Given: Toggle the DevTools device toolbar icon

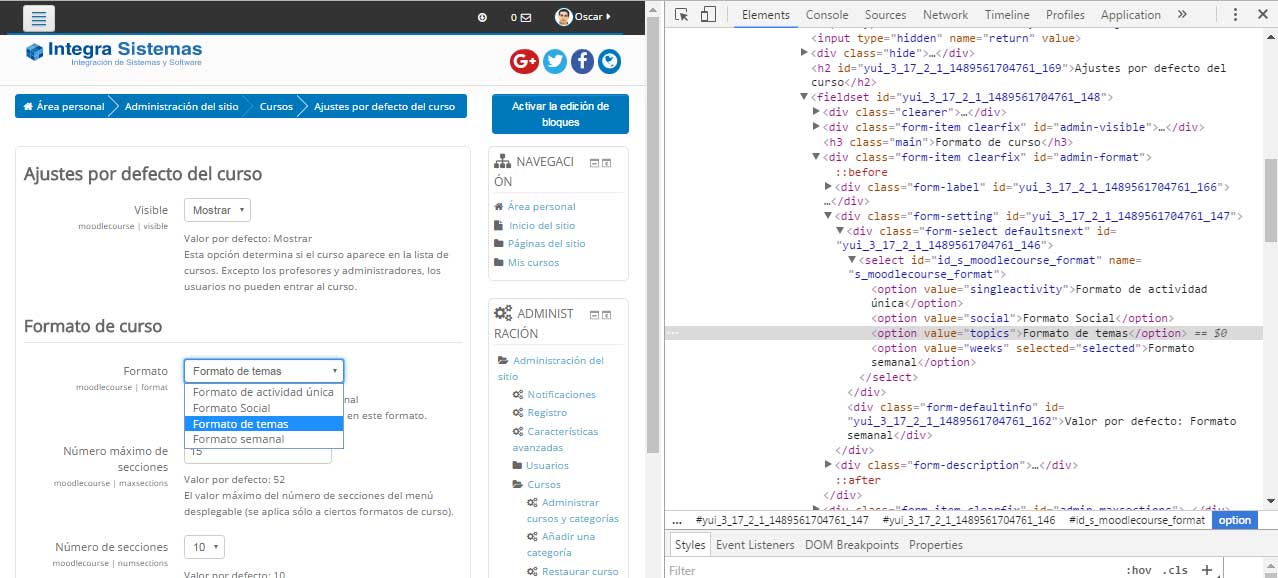Looking at the screenshot, I should pos(708,15).
